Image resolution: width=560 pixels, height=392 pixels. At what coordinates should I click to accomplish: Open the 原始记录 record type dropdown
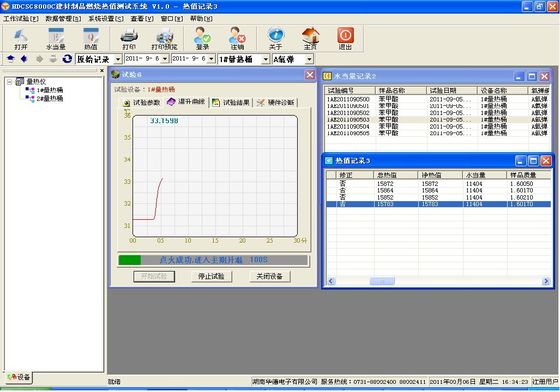118,59
